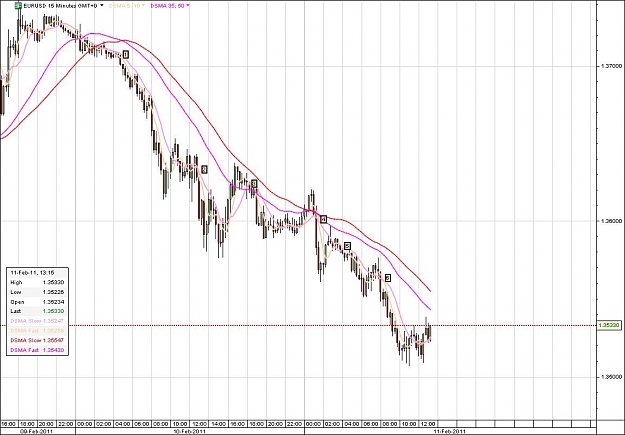Click the 11-Feb-2011 date label
The height and width of the screenshot is (435, 625).
pyautogui.click(x=449, y=431)
